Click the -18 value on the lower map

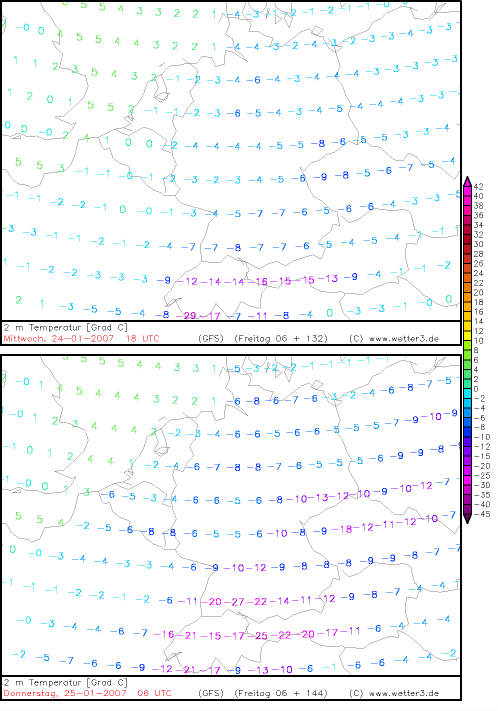tap(342, 529)
